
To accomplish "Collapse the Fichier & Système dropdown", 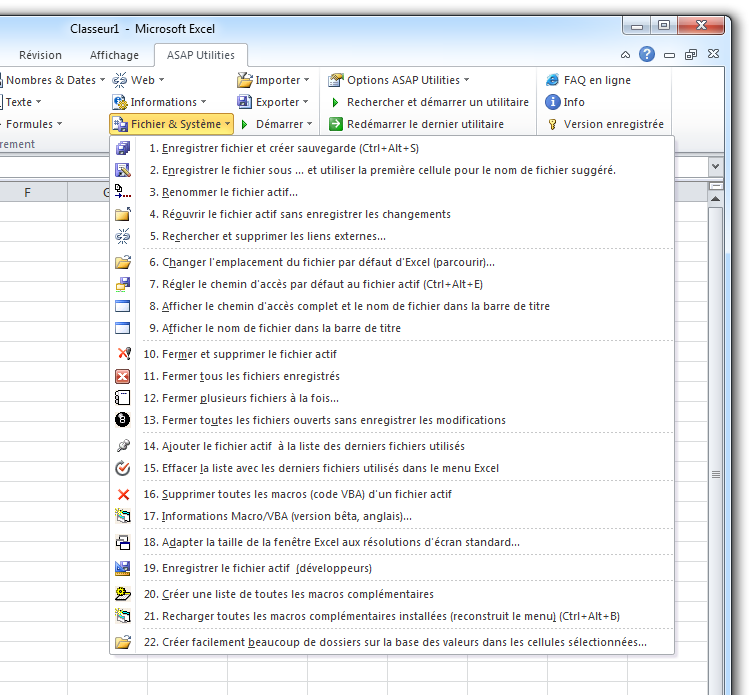I will coord(171,124).
